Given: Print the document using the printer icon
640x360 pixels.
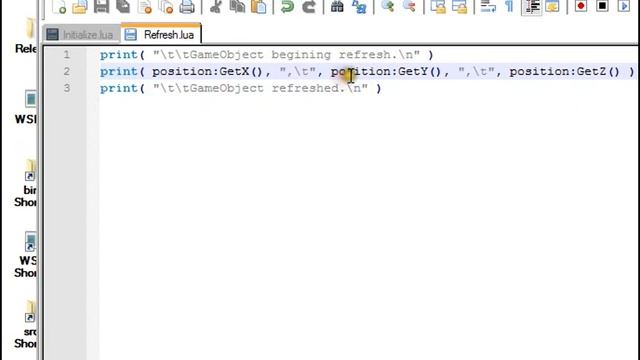Looking at the screenshot, I should point(187,7).
